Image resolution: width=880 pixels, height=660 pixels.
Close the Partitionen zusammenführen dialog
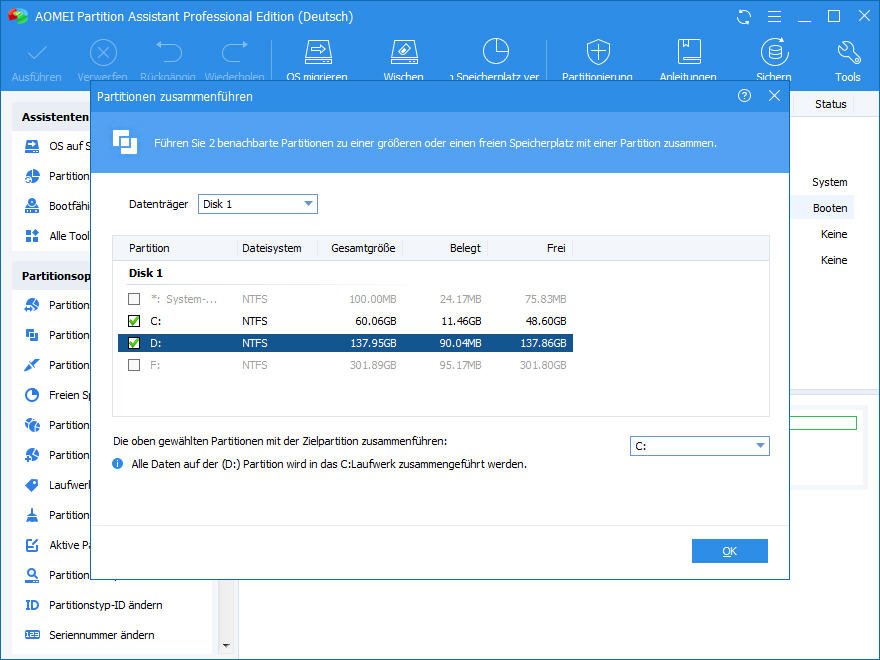point(774,96)
